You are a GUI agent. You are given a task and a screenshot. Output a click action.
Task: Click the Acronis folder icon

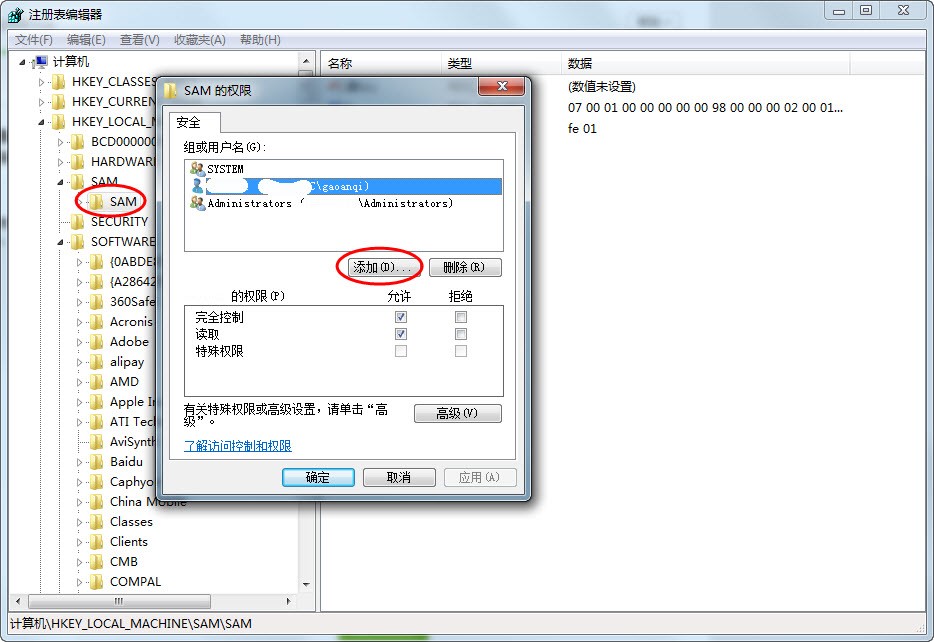96,322
